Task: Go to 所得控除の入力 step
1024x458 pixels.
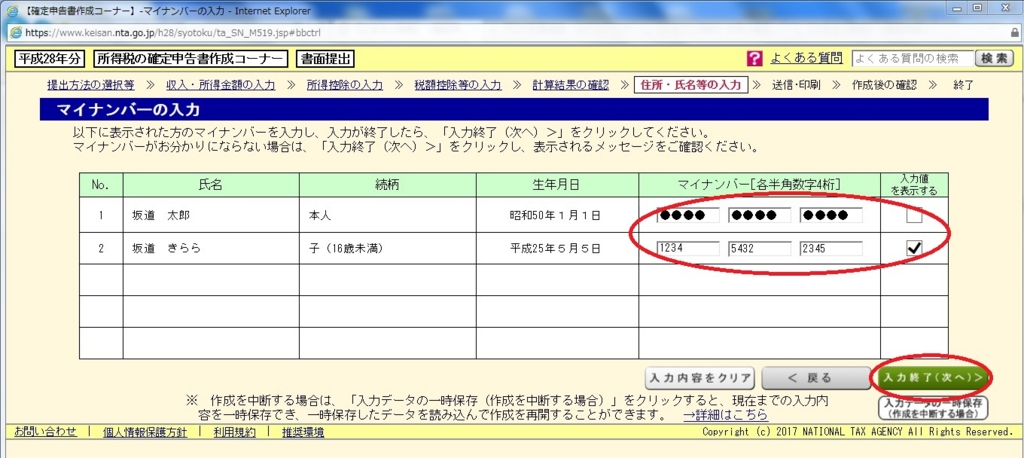Action: [345, 85]
